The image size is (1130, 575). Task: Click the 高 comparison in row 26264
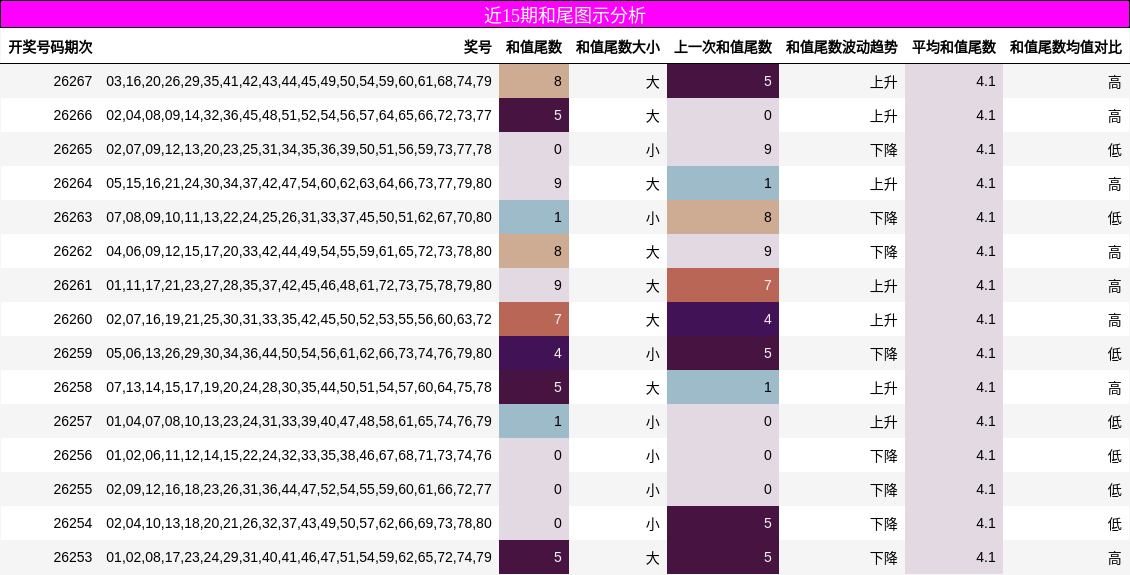(x=1115, y=184)
